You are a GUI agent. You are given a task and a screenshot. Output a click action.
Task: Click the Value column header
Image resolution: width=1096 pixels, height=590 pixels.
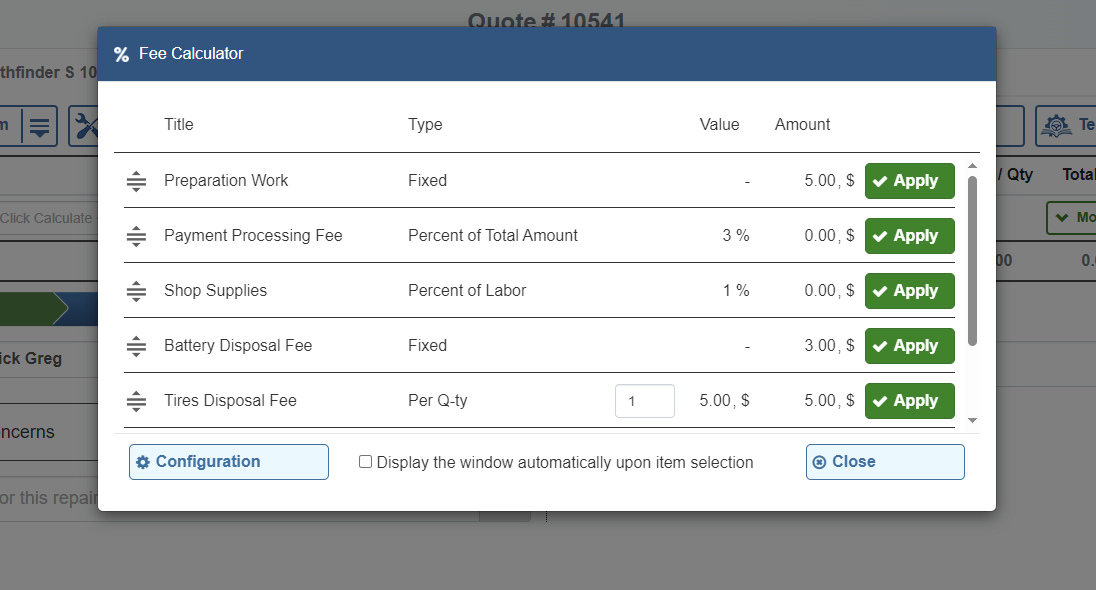pyautogui.click(x=719, y=124)
